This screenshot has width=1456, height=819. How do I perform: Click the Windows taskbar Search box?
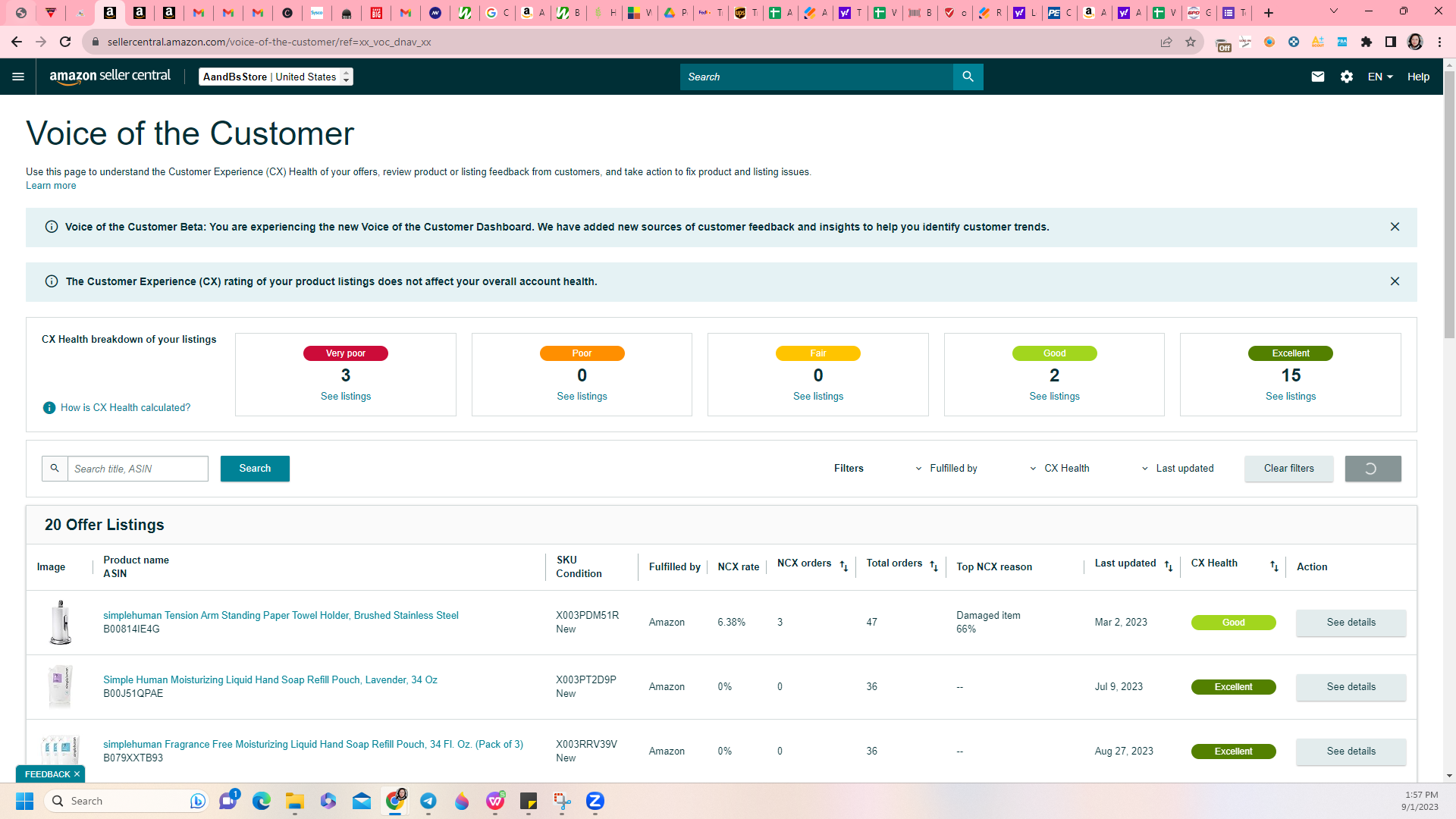(127, 801)
